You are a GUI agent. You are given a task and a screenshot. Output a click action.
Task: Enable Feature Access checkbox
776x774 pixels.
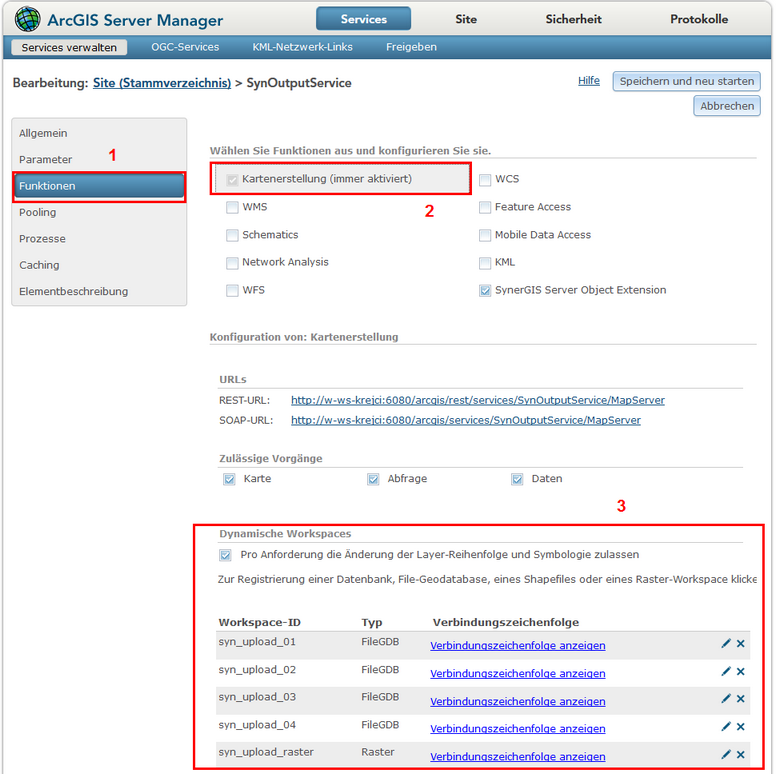click(485, 207)
